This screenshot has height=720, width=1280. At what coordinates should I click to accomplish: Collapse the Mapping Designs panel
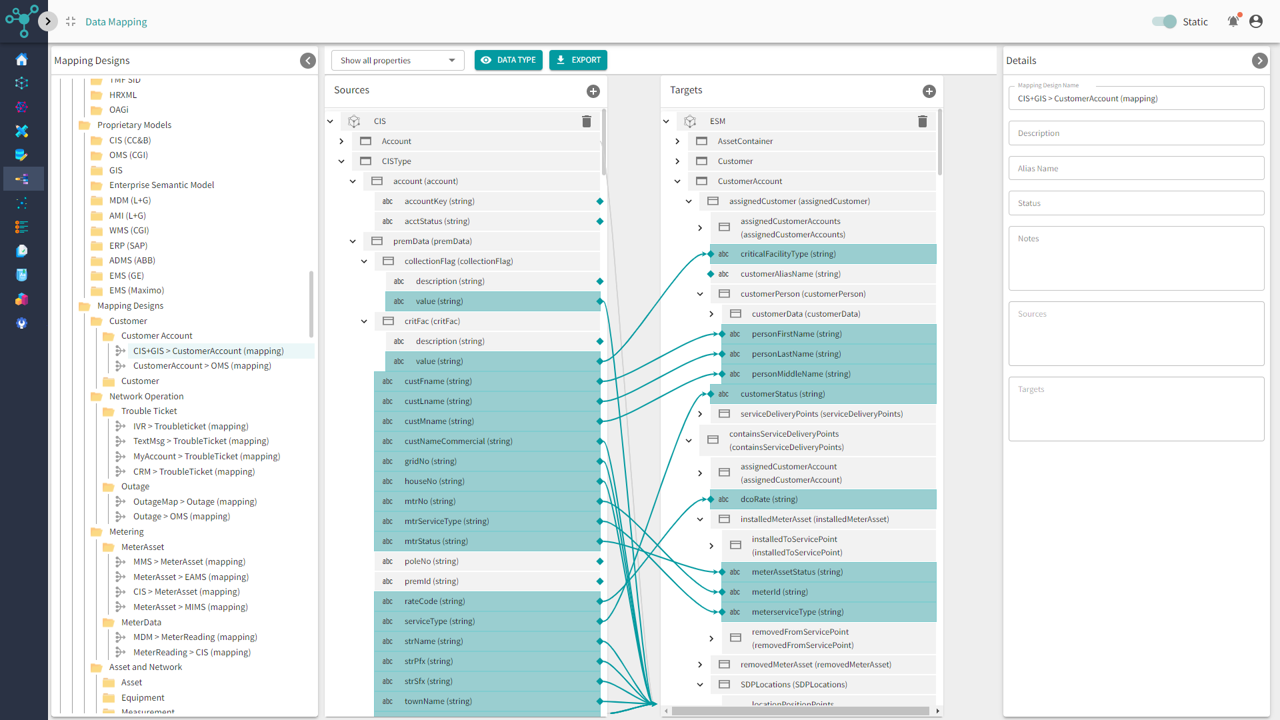click(308, 61)
